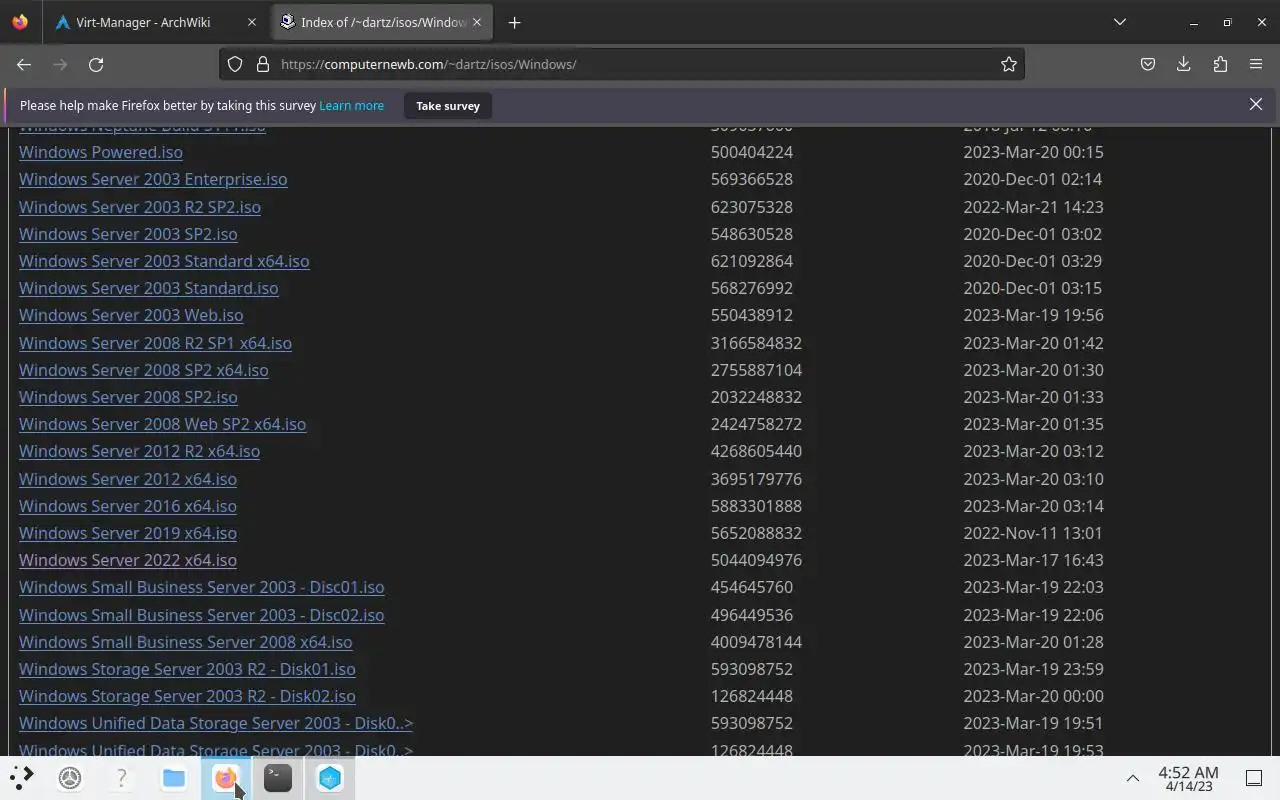
Task: Open the Downloads panel
Action: (1184, 64)
